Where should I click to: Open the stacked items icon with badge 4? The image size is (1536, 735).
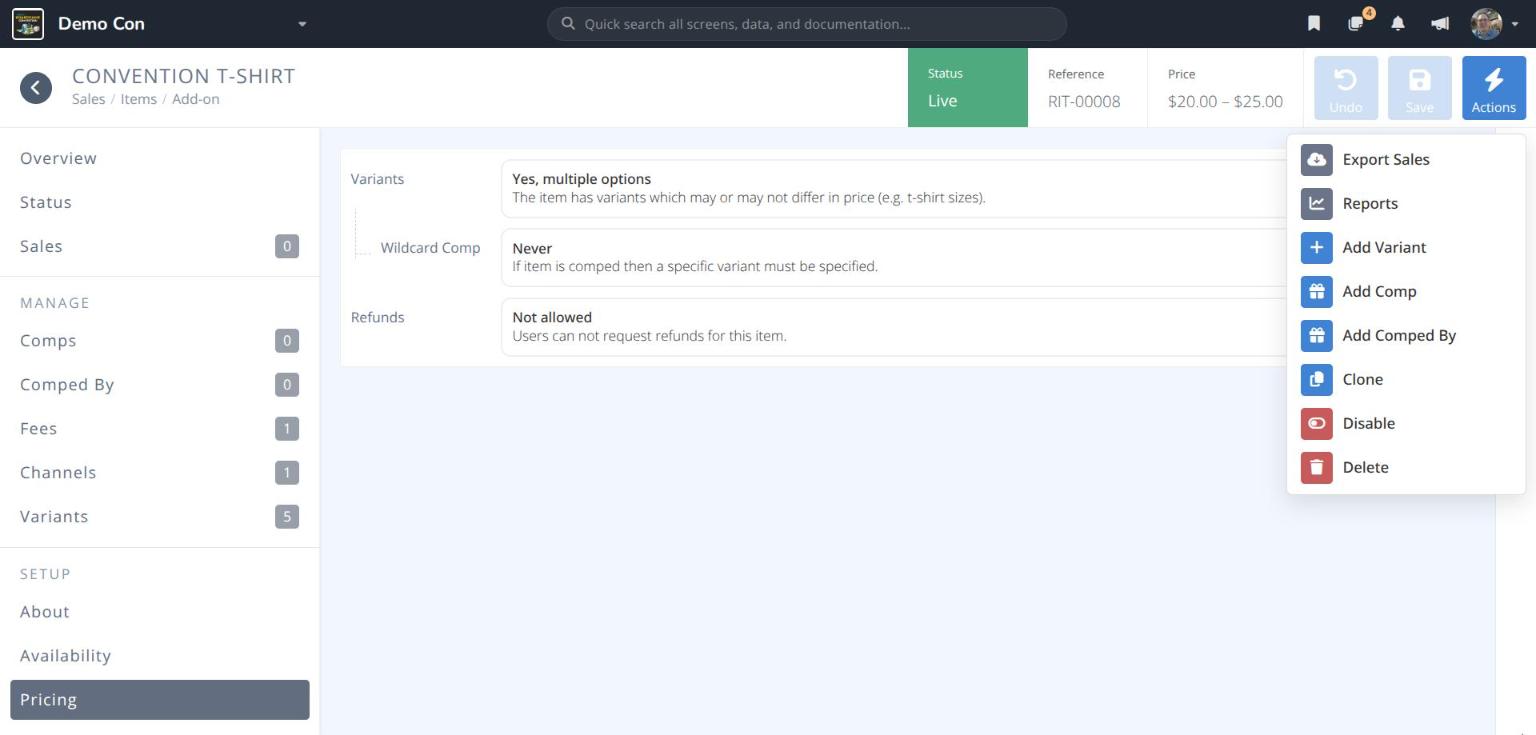(1356, 23)
